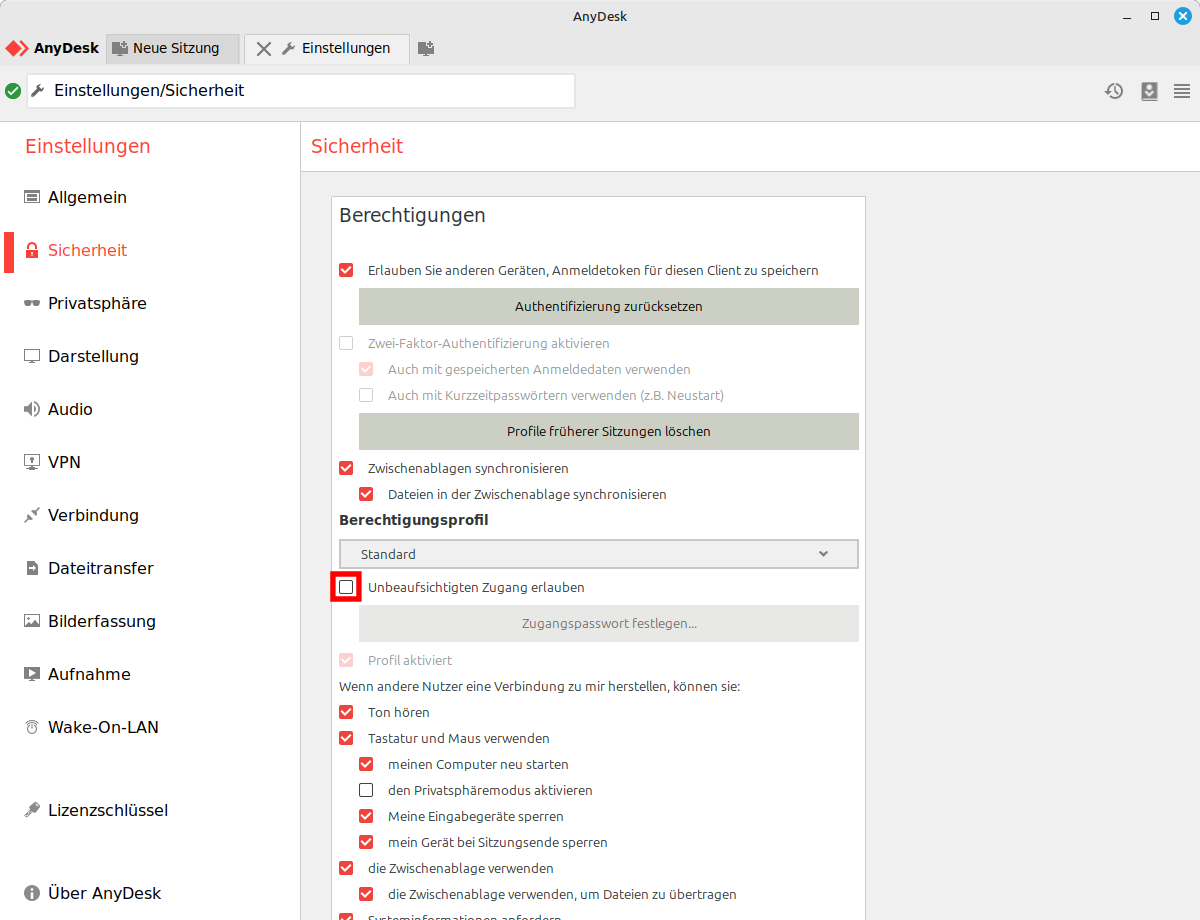Screen dimensions: 1200x920
Task: Open new session tab plus icon
Action: tap(426, 48)
